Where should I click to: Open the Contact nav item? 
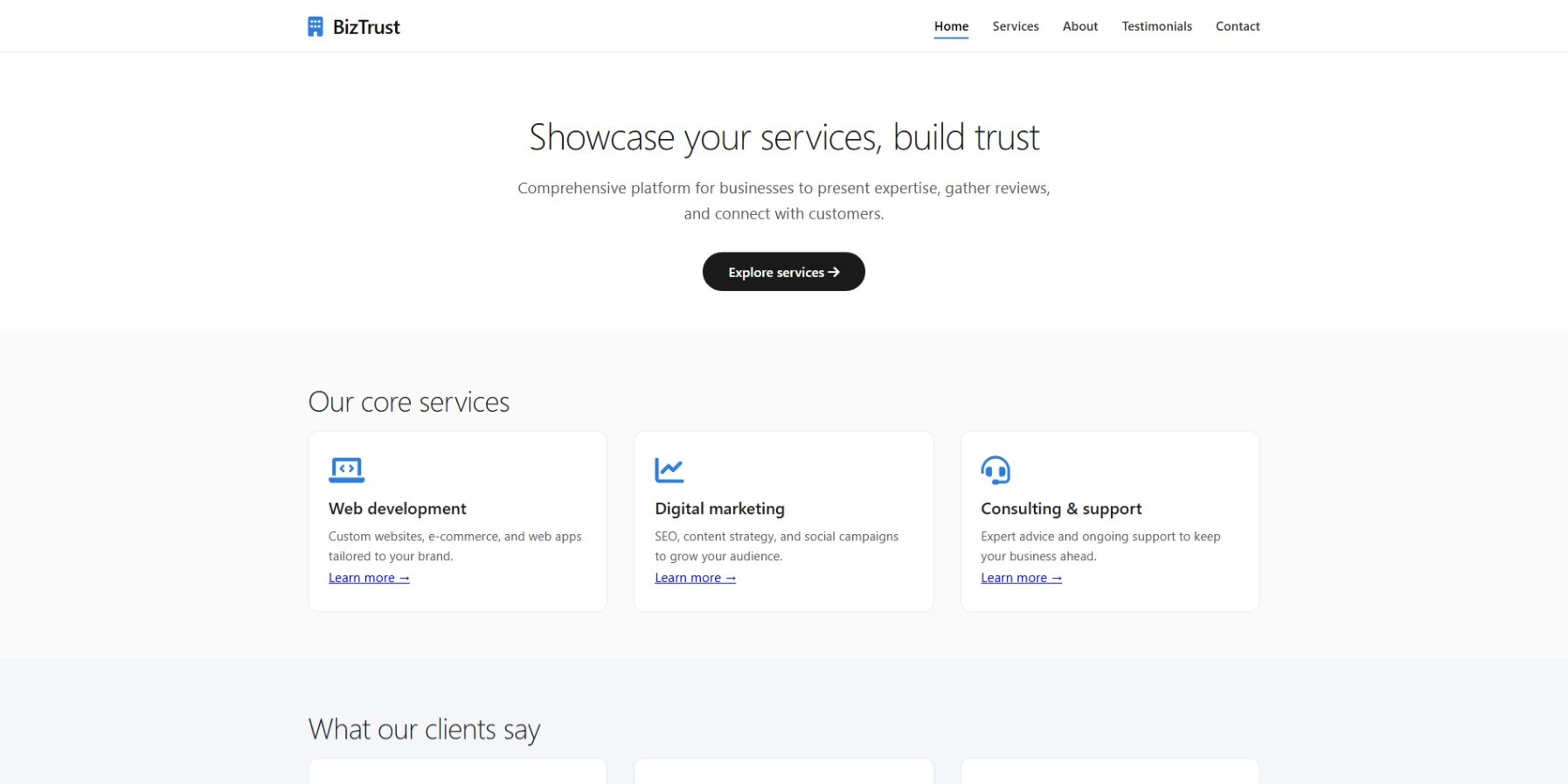coord(1238,26)
